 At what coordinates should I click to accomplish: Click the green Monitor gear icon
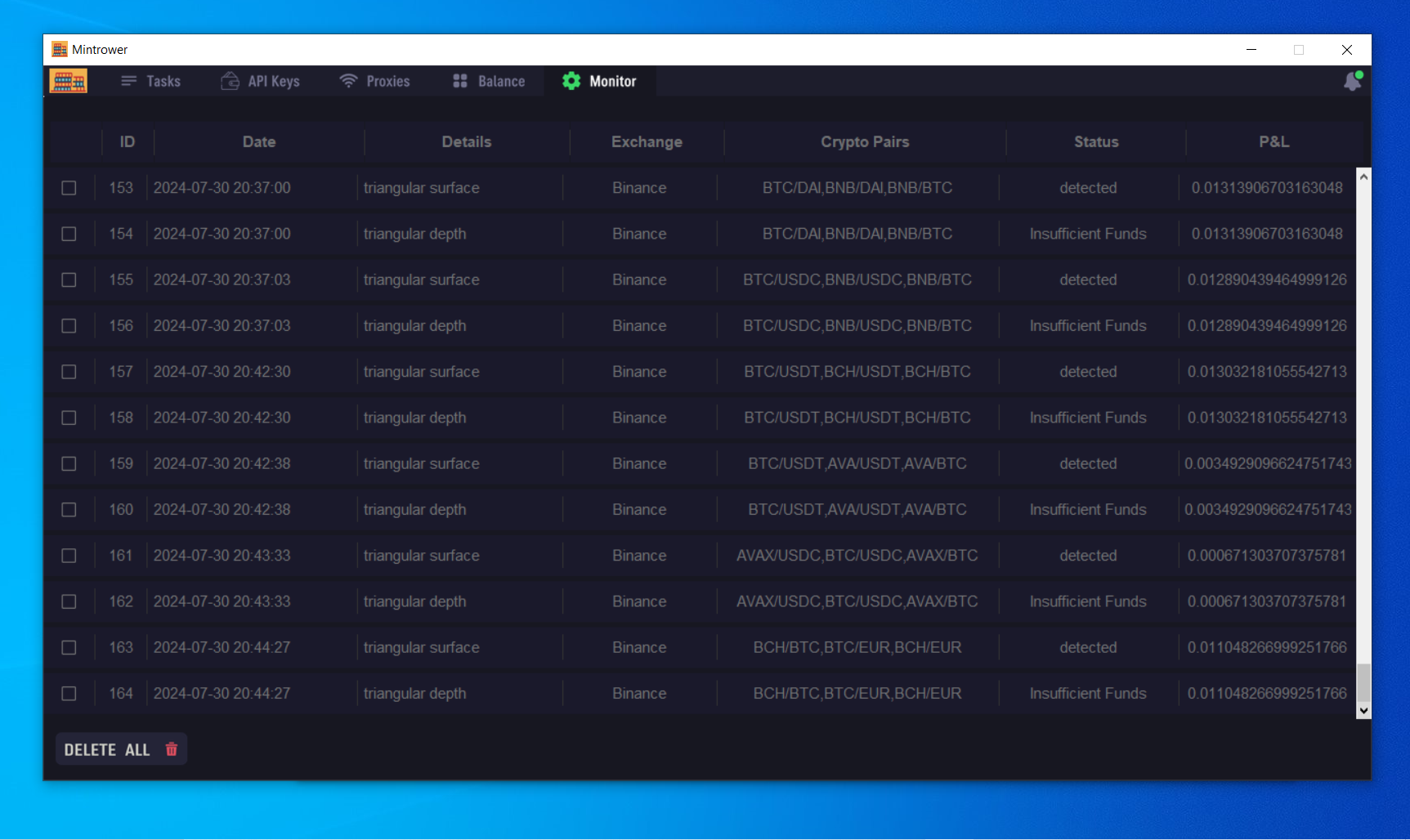(x=571, y=81)
